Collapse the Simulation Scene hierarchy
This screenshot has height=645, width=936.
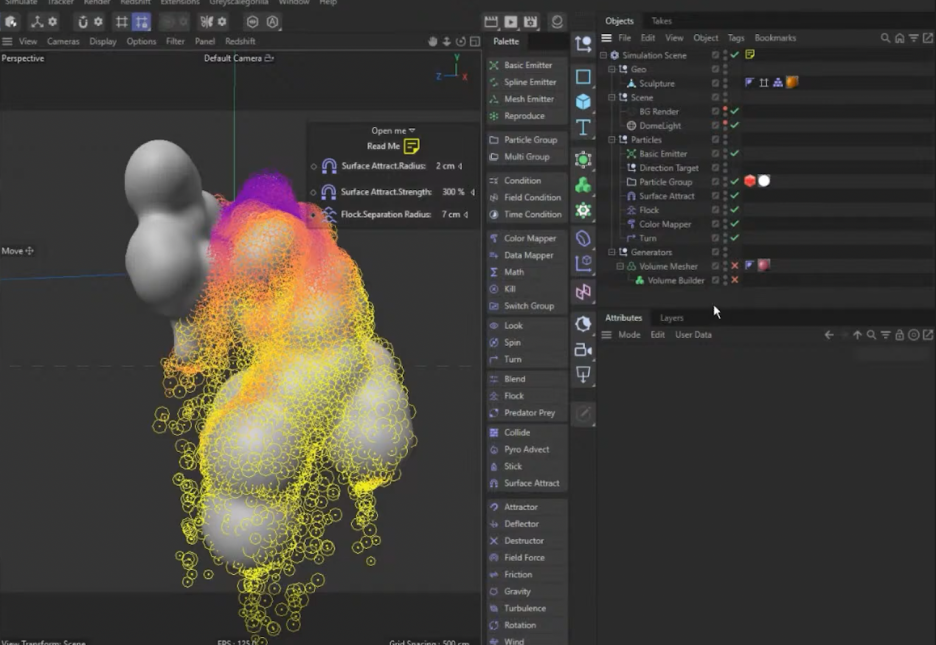pyautogui.click(x=604, y=55)
